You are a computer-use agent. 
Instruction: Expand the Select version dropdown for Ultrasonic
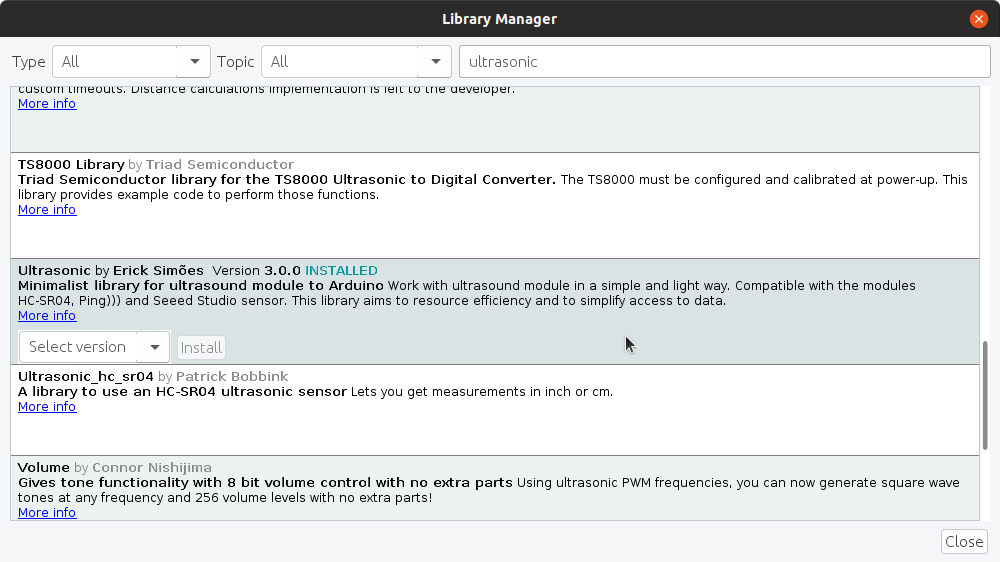(94, 347)
